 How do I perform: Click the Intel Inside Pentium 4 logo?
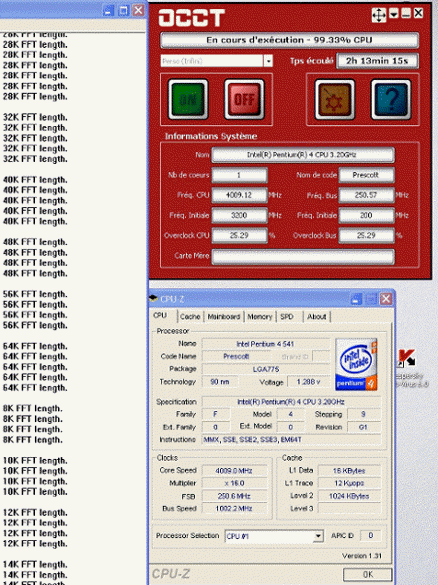click(x=356, y=364)
